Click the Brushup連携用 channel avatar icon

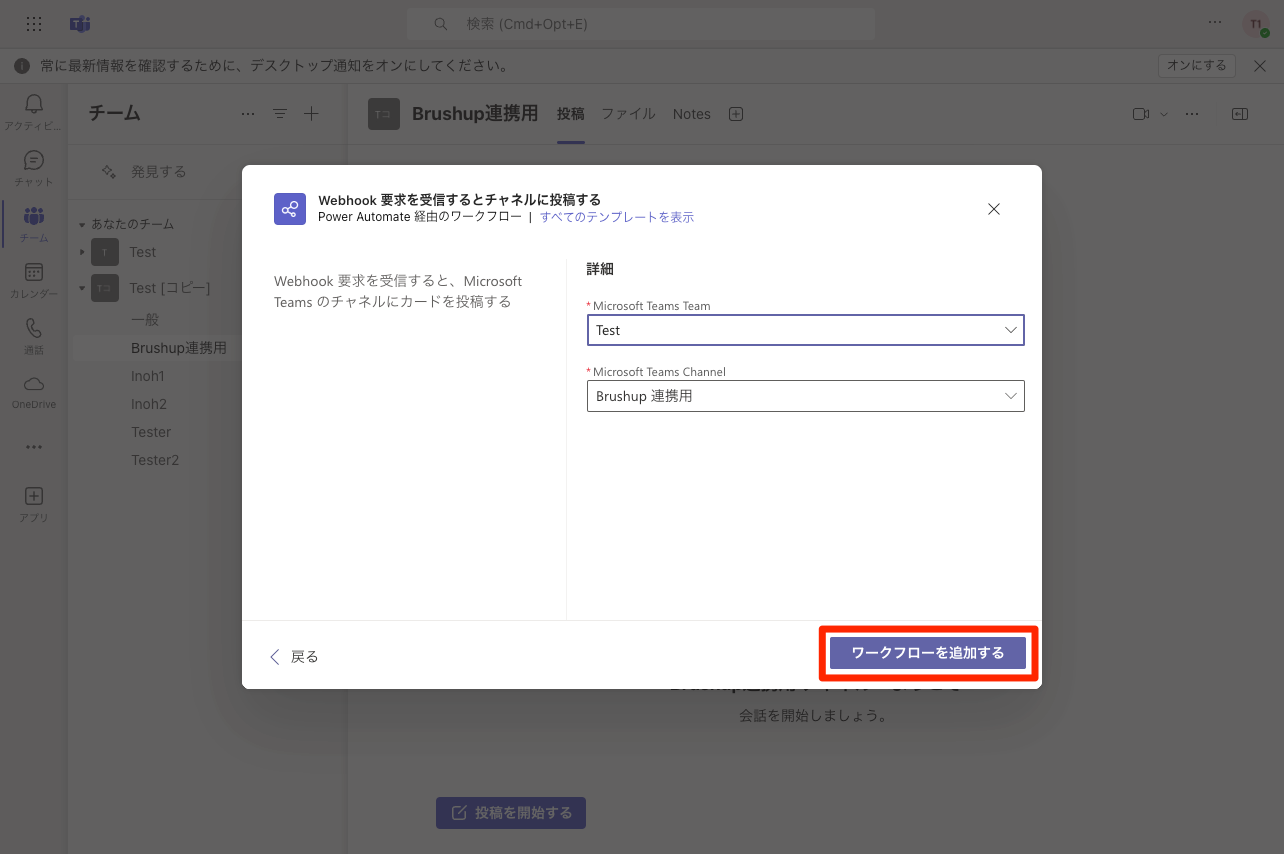click(384, 114)
